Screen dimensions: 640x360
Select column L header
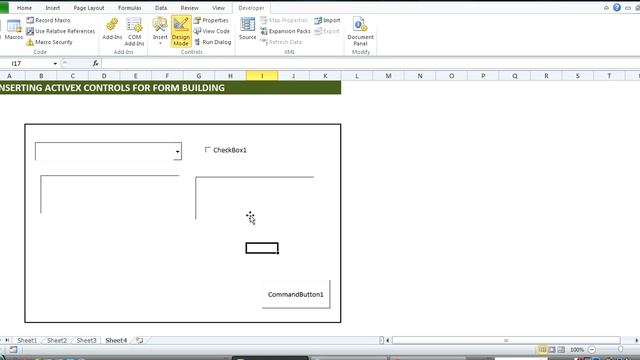[x=357, y=76]
